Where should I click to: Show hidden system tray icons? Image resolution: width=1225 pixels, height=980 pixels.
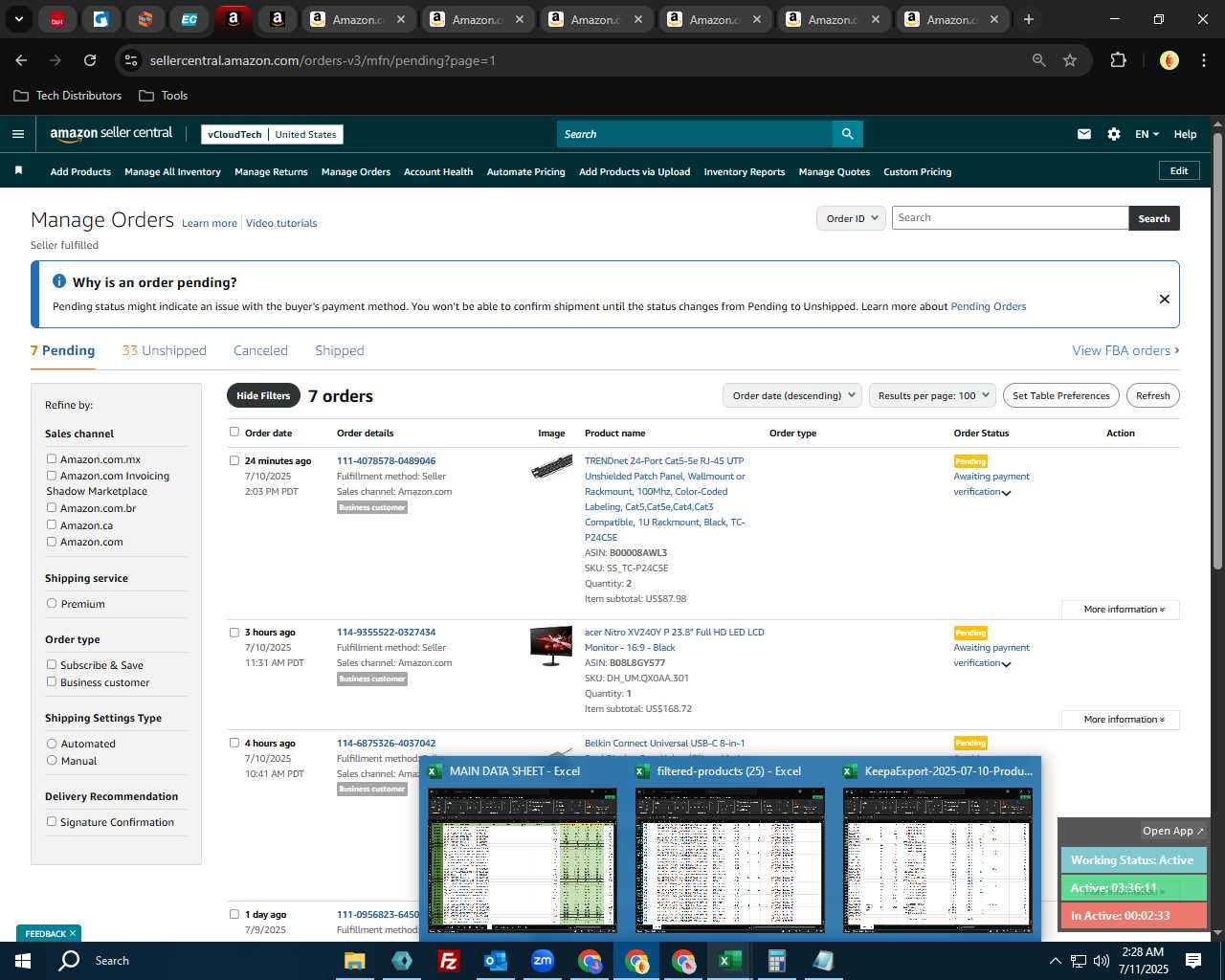click(1056, 961)
